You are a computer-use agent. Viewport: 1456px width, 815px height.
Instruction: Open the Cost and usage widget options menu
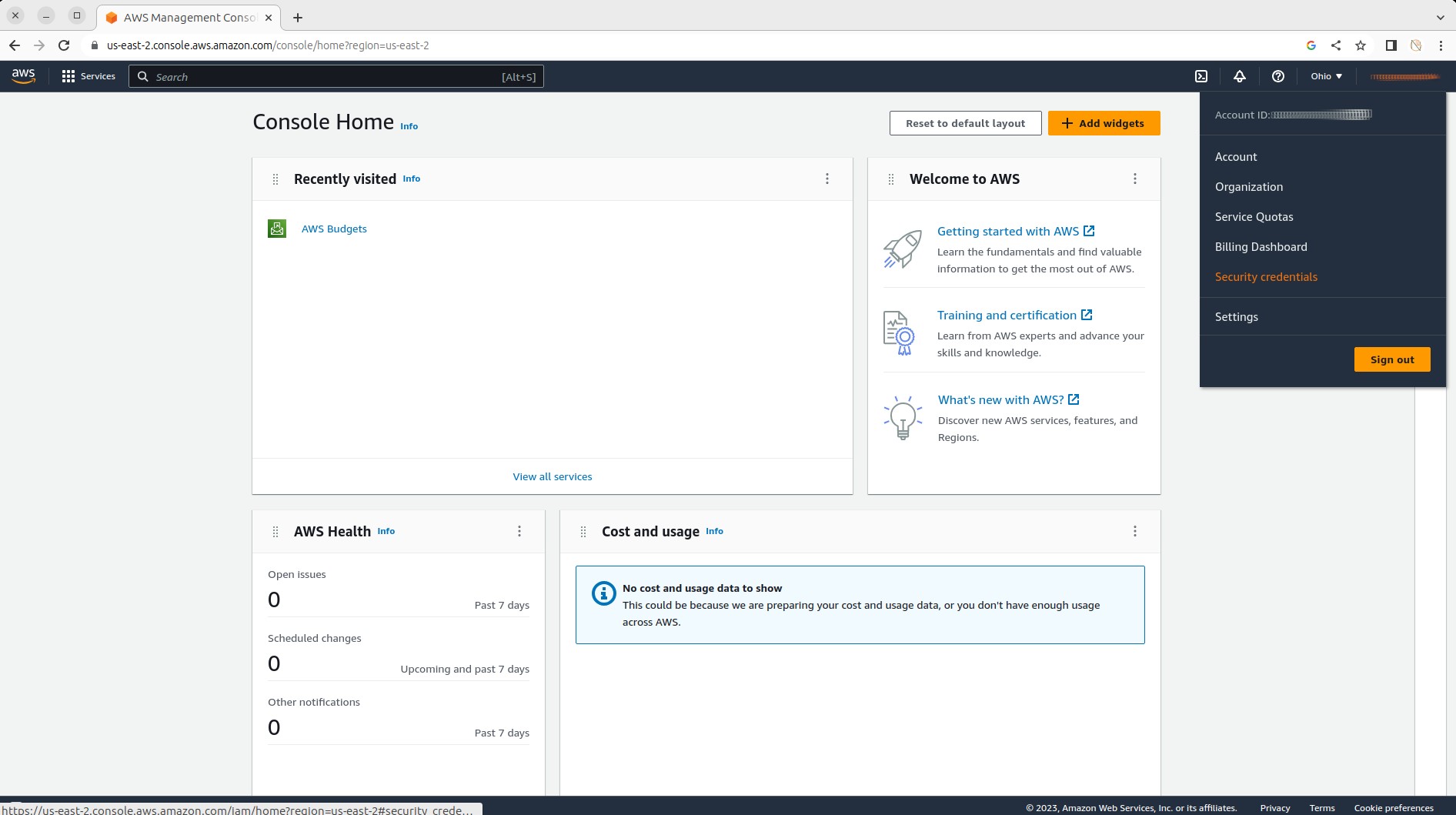click(1135, 531)
